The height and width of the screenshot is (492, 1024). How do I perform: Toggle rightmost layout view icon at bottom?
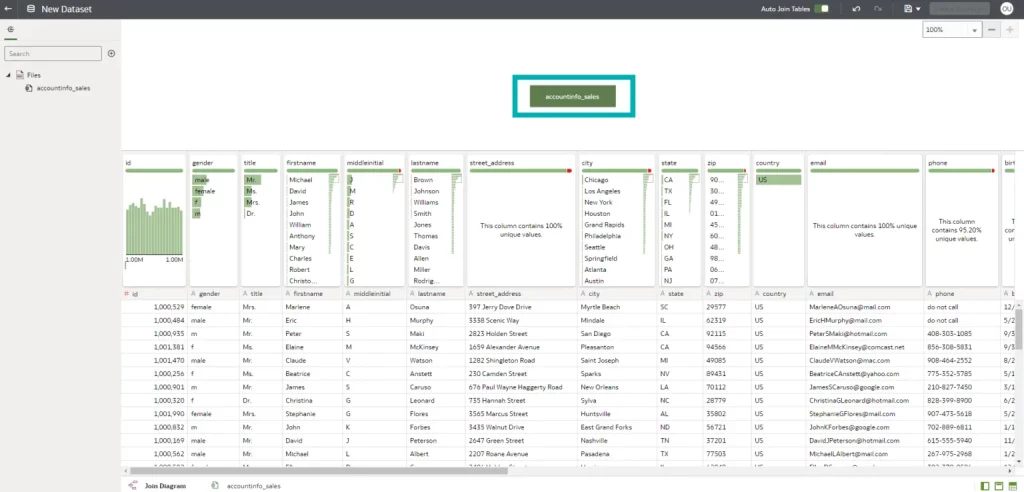[x=1013, y=485]
